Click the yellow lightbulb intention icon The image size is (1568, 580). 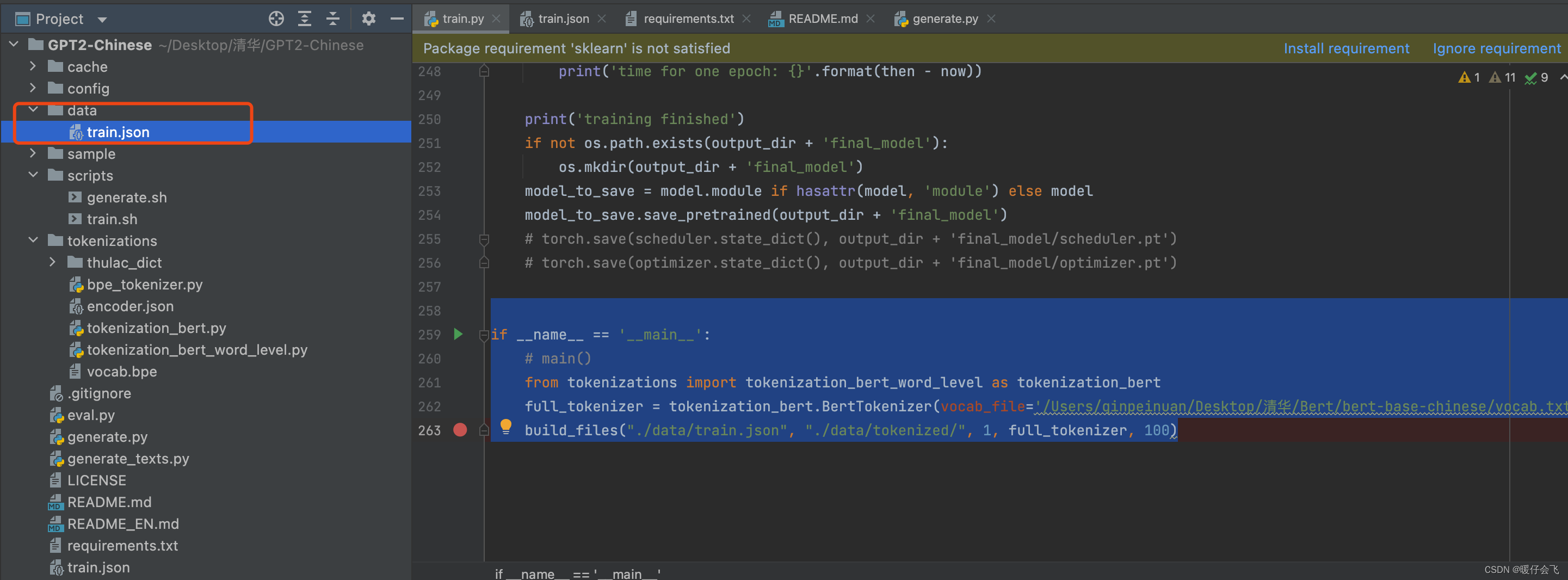coord(505,426)
